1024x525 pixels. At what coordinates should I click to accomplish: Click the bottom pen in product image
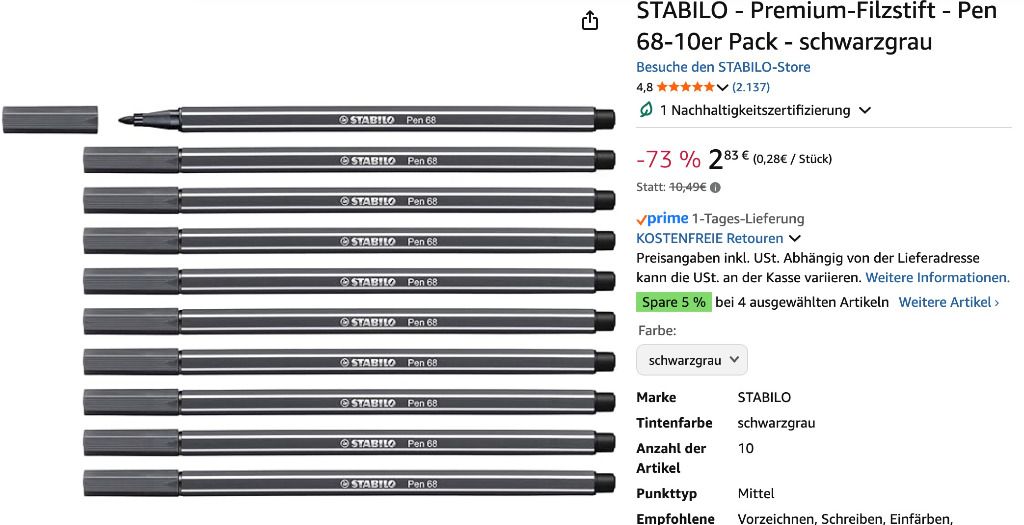coord(349,484)
